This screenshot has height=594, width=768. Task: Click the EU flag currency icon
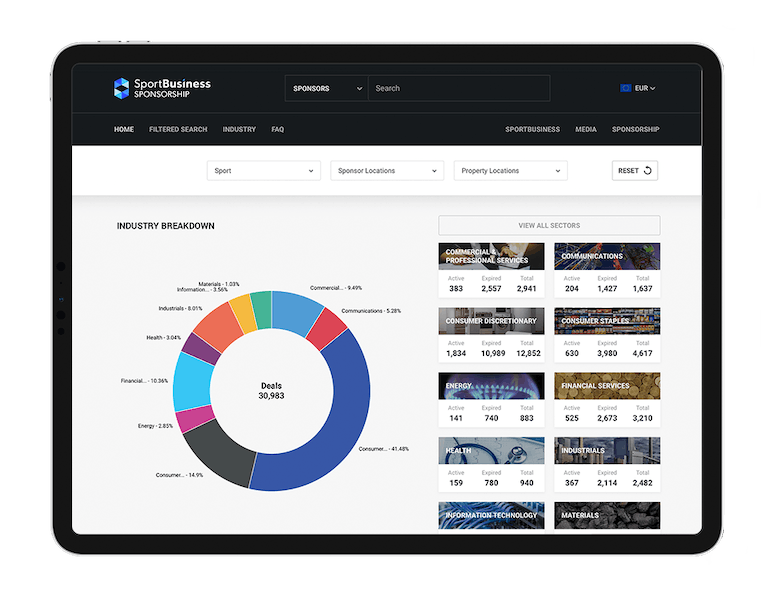click(x=625, y=88)
